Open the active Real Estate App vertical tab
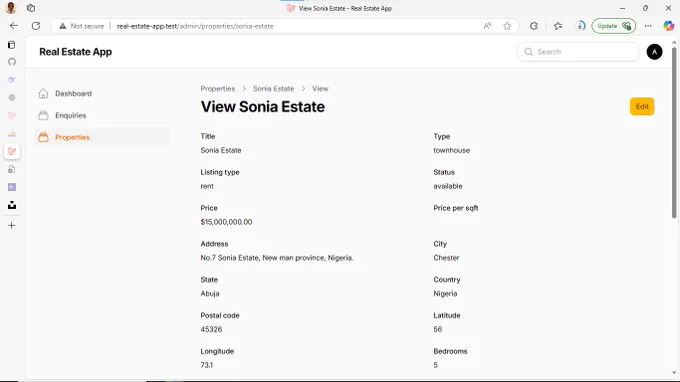The width and height of the screenshot is (680, 382). click(12, 151)
